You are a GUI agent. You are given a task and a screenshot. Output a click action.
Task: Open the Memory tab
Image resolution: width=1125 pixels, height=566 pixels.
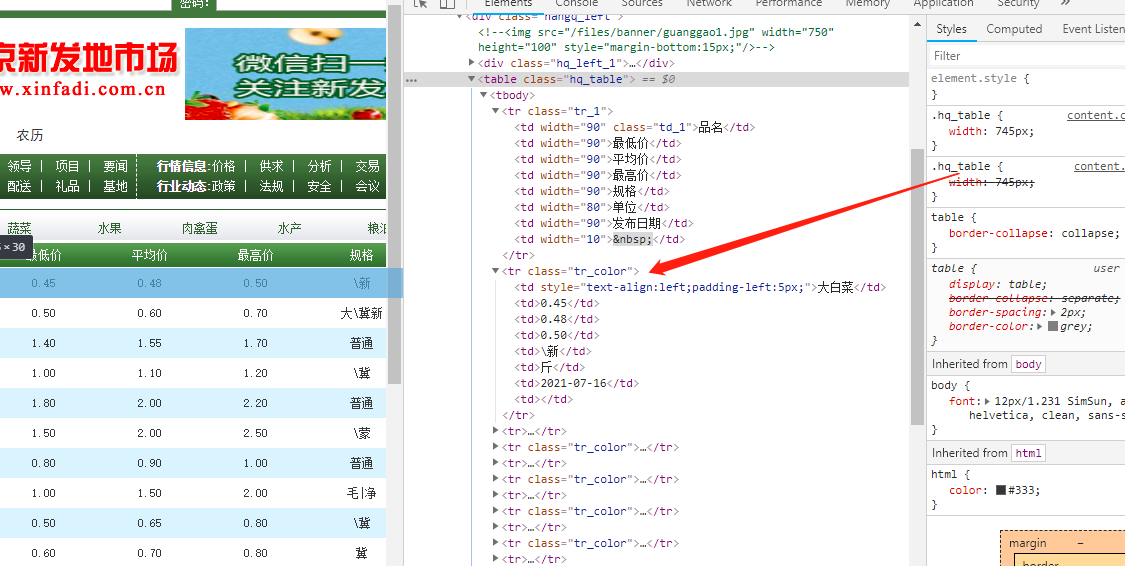[x=867, y=4]
